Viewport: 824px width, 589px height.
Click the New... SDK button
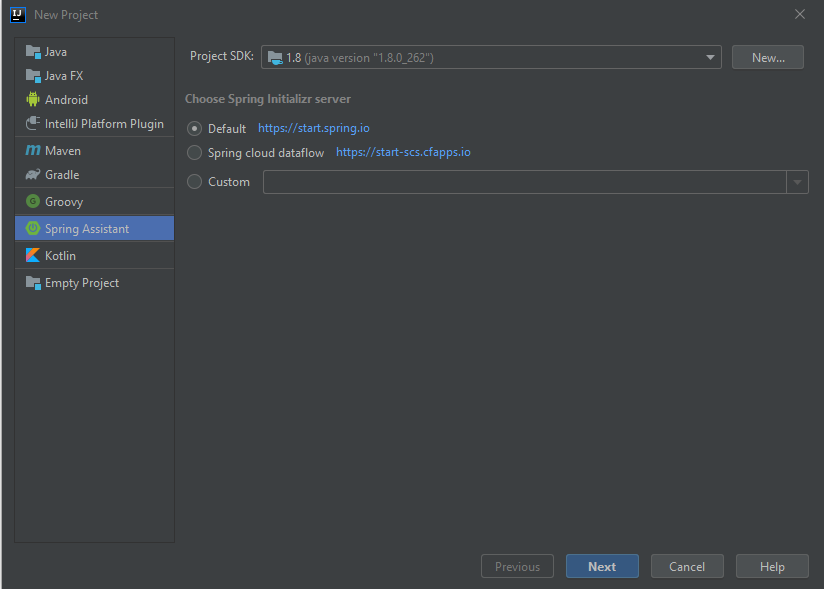click(x=768, y=58)
